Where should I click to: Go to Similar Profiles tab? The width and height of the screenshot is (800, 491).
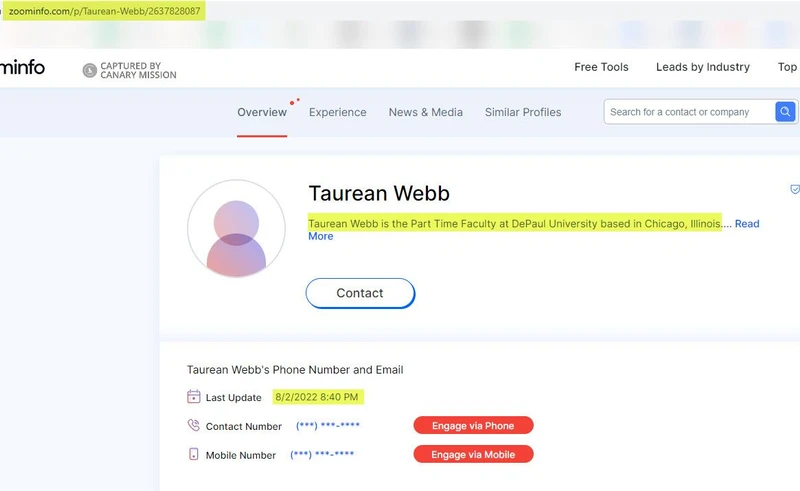(x=523, y=112)
